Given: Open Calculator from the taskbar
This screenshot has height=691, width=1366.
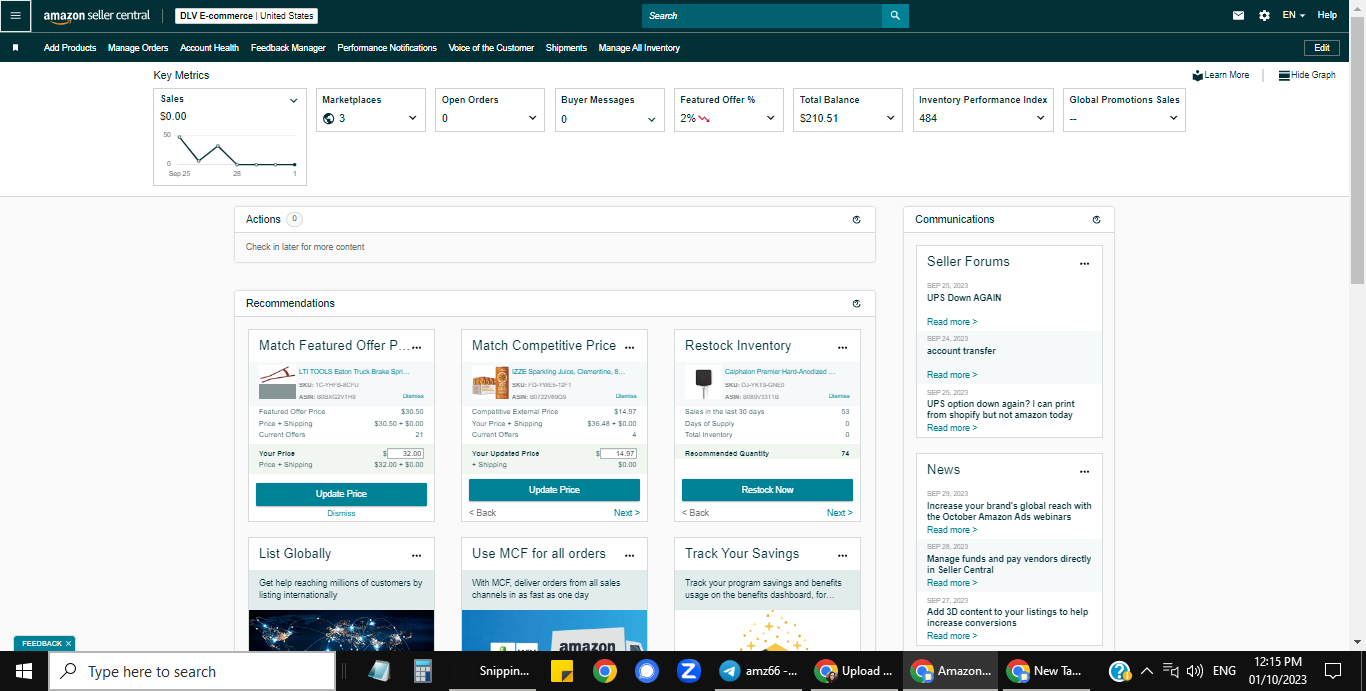Looking at the screenshot, I should pos(422,671).
